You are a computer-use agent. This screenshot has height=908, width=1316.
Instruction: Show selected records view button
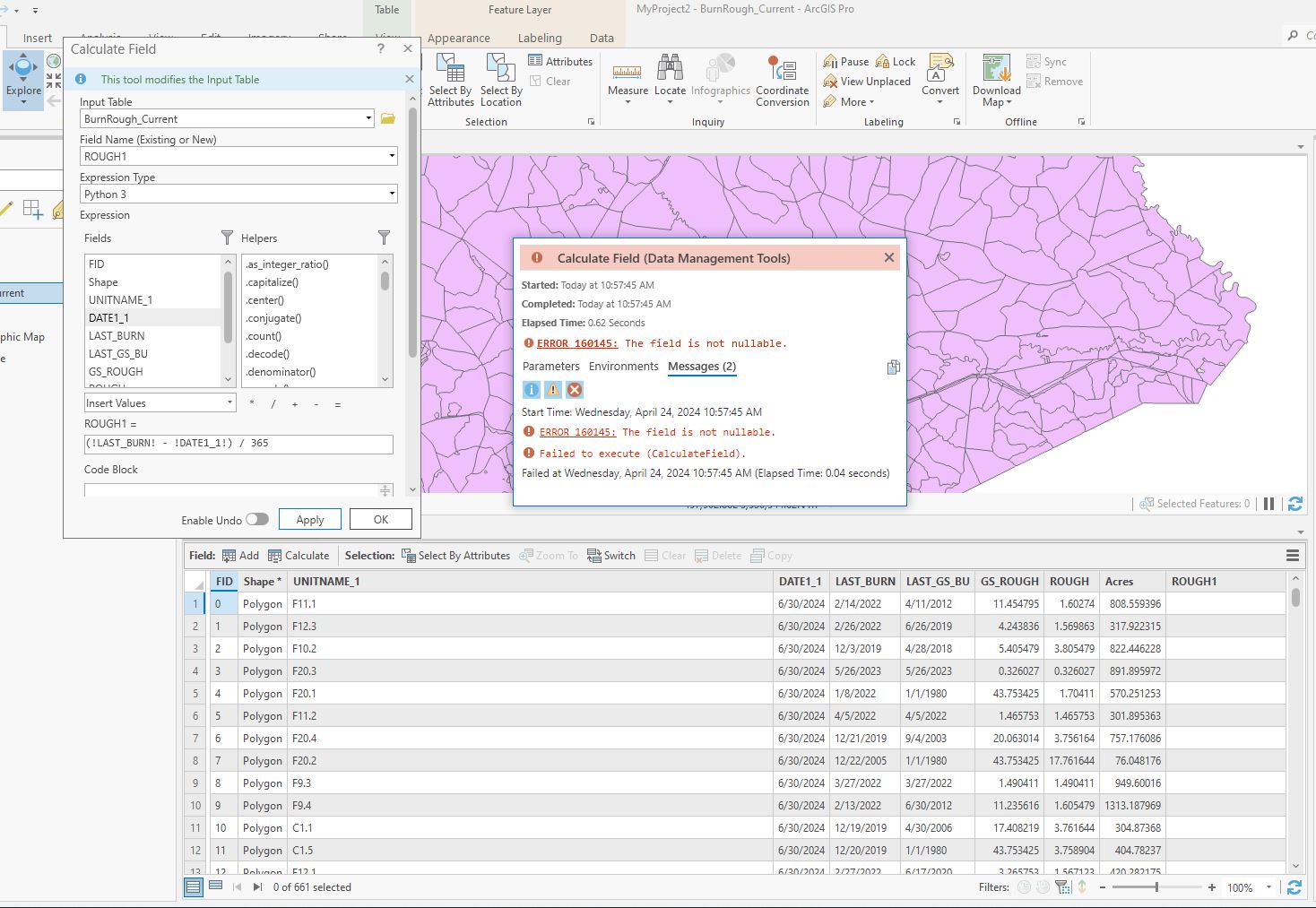[x=215, y=886]
